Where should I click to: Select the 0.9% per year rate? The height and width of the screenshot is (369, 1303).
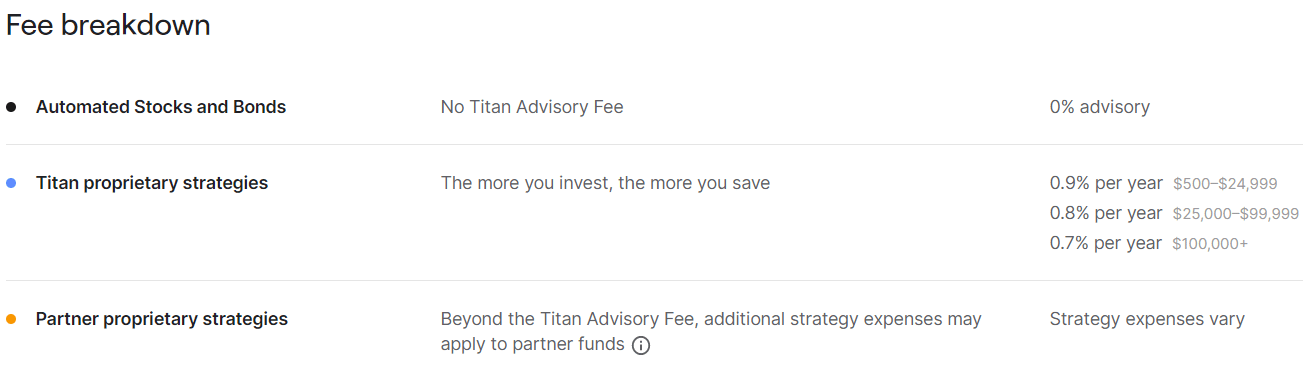click(1106, 183)
